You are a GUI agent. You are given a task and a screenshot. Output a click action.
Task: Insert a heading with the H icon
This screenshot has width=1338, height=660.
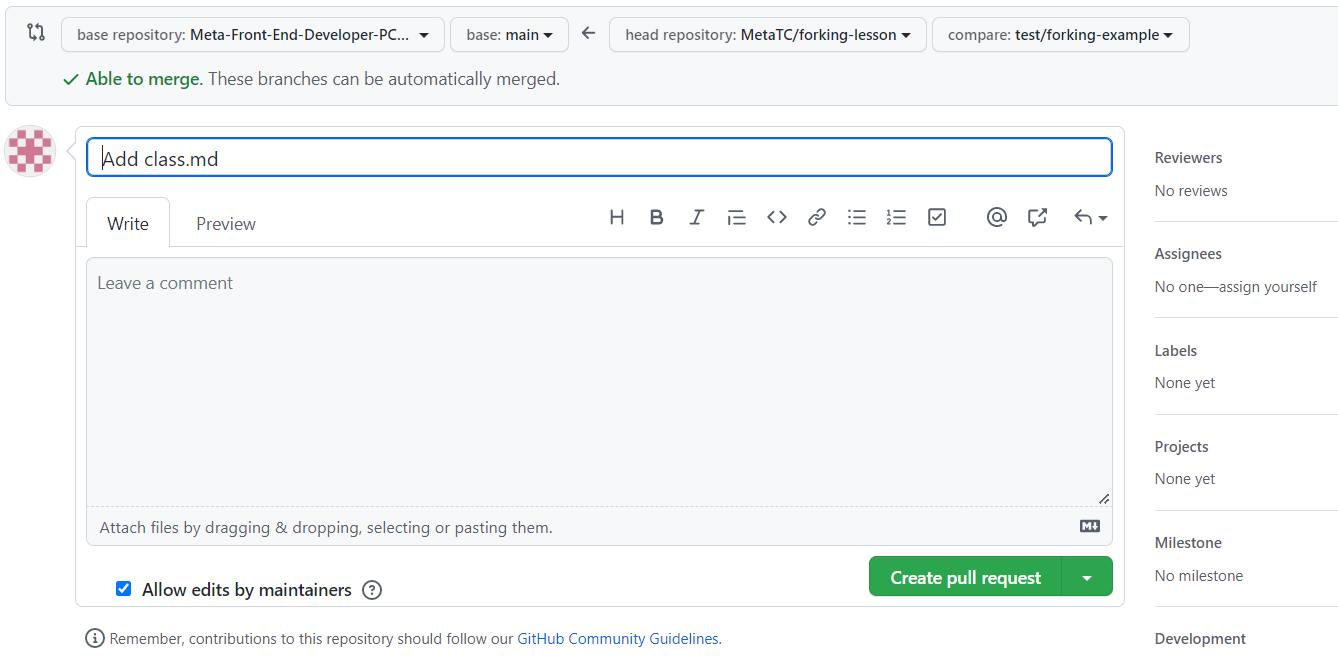pos(617,217)
